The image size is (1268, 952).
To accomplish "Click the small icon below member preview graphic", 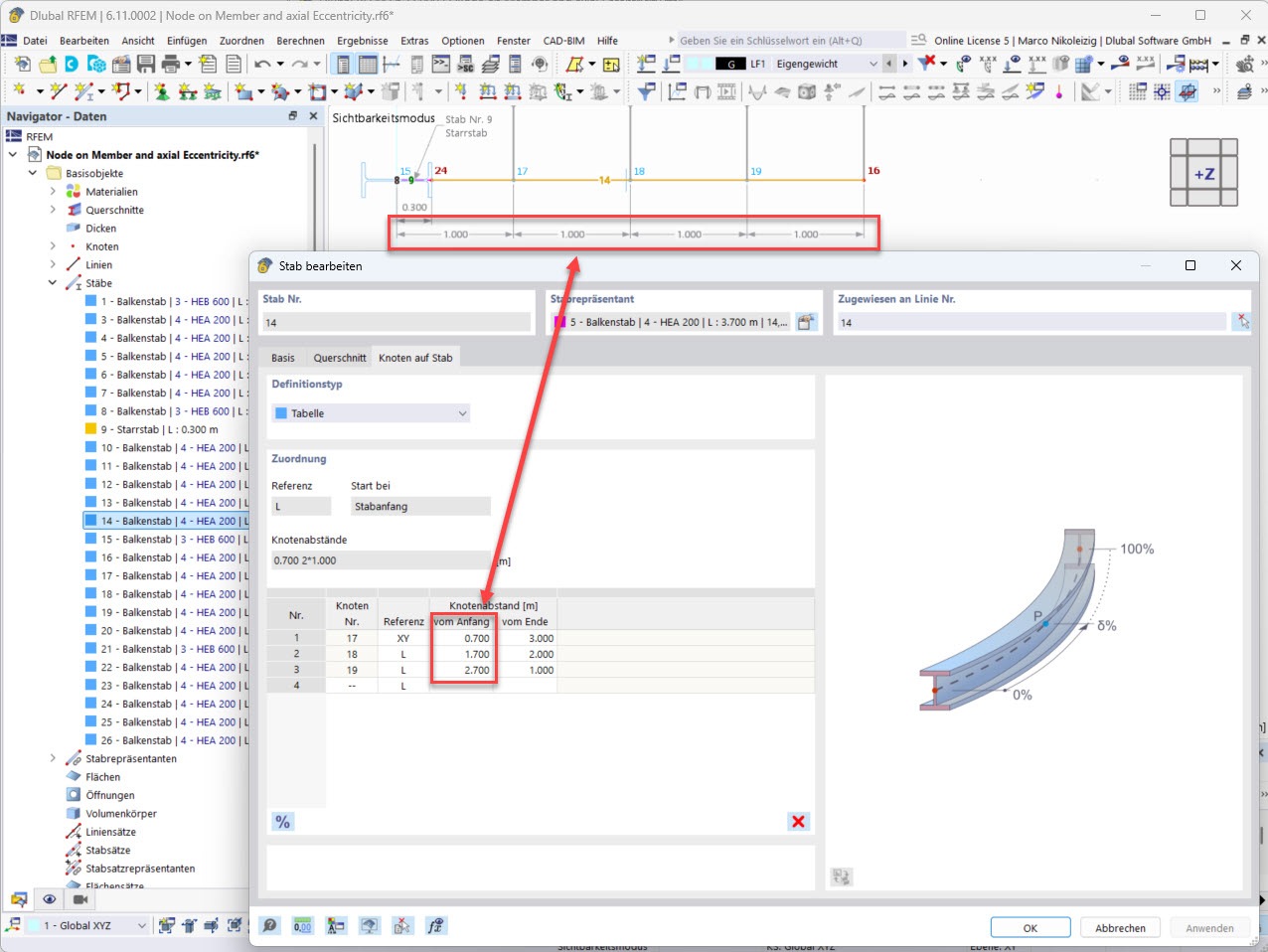I will pos(842,876).
